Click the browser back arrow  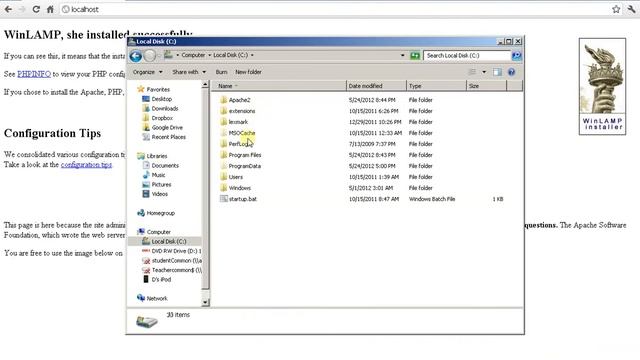coord(8,9)
